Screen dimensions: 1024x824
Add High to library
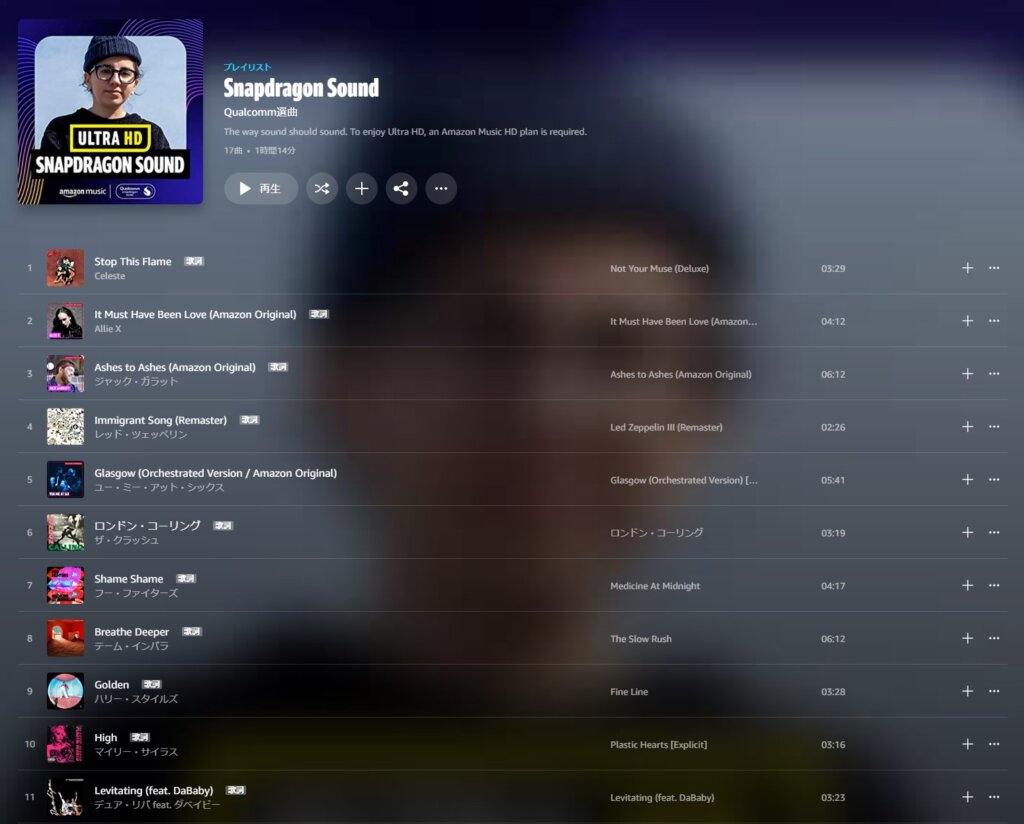coord(967,744)
